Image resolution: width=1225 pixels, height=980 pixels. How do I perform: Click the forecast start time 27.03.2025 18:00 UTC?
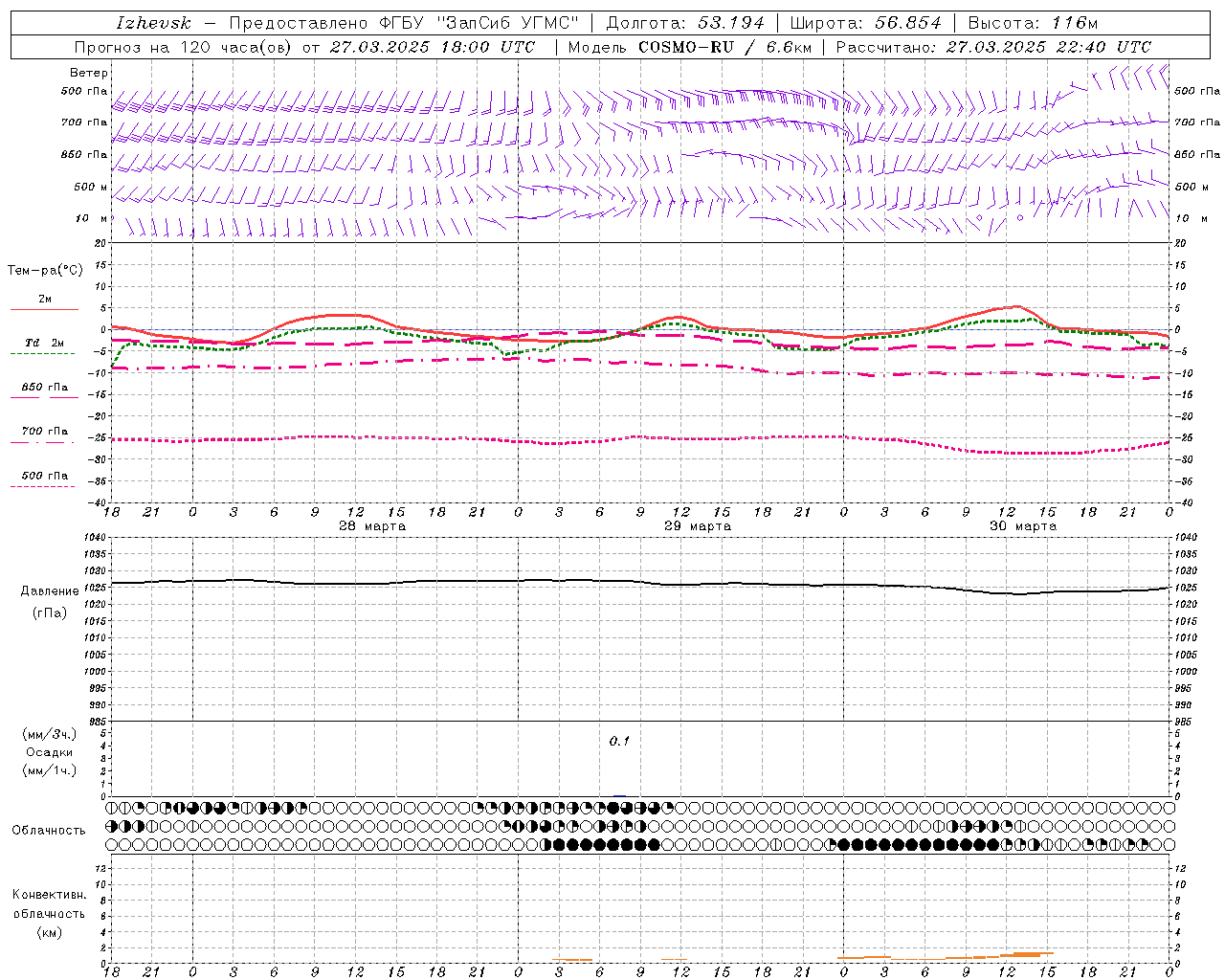pyautogui.click(x=433, y=47)
